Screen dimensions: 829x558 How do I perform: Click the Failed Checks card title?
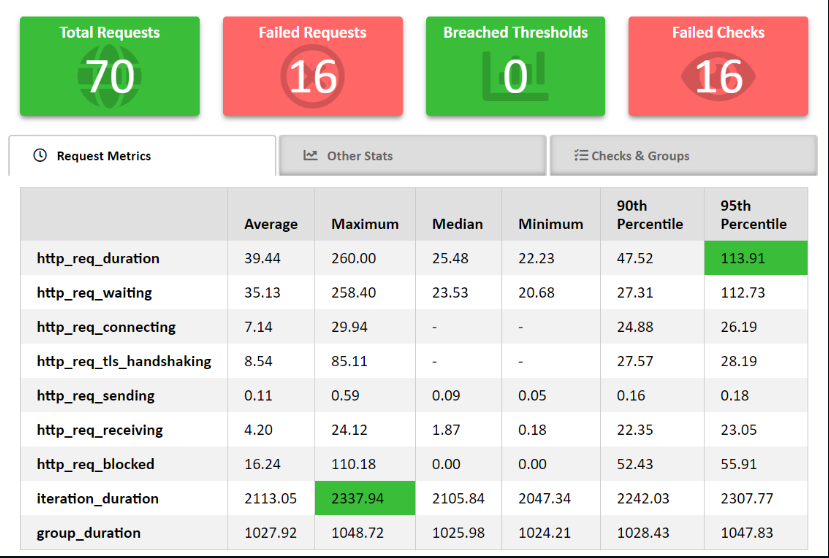(718, 33)
